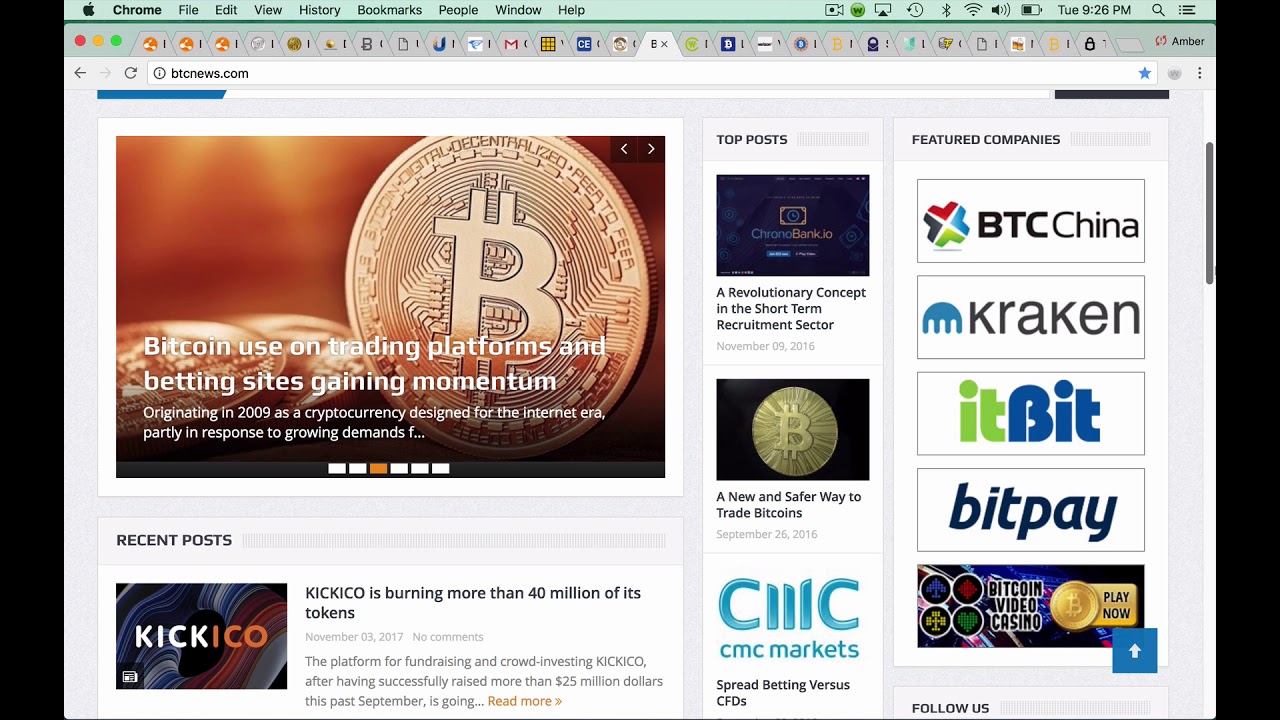This screenshot has width=1280, height=720.
Task: Open the File menu
Action: pos(188,10)
